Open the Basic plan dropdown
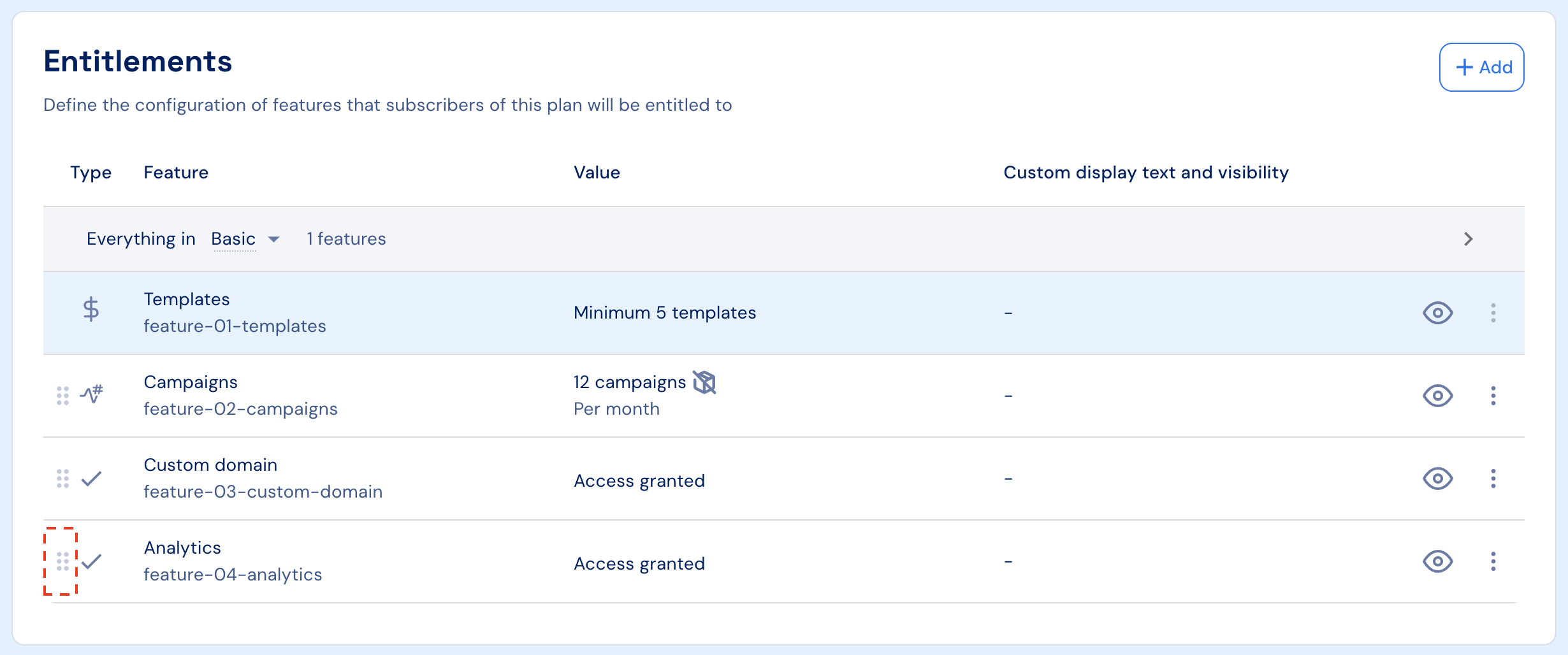This screenshot has width=1568, height=655. 245,239
